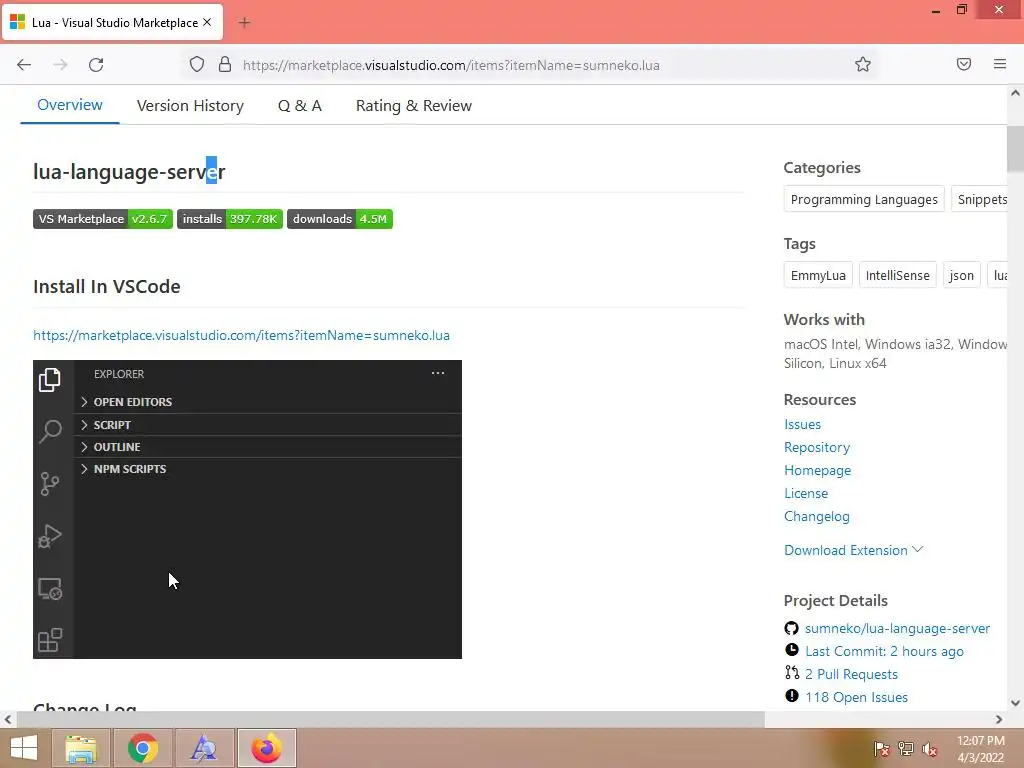Click the Remote Explorer monitor icon
Image resolution: width=1024 pixels, height=768 pixels.
50,588
